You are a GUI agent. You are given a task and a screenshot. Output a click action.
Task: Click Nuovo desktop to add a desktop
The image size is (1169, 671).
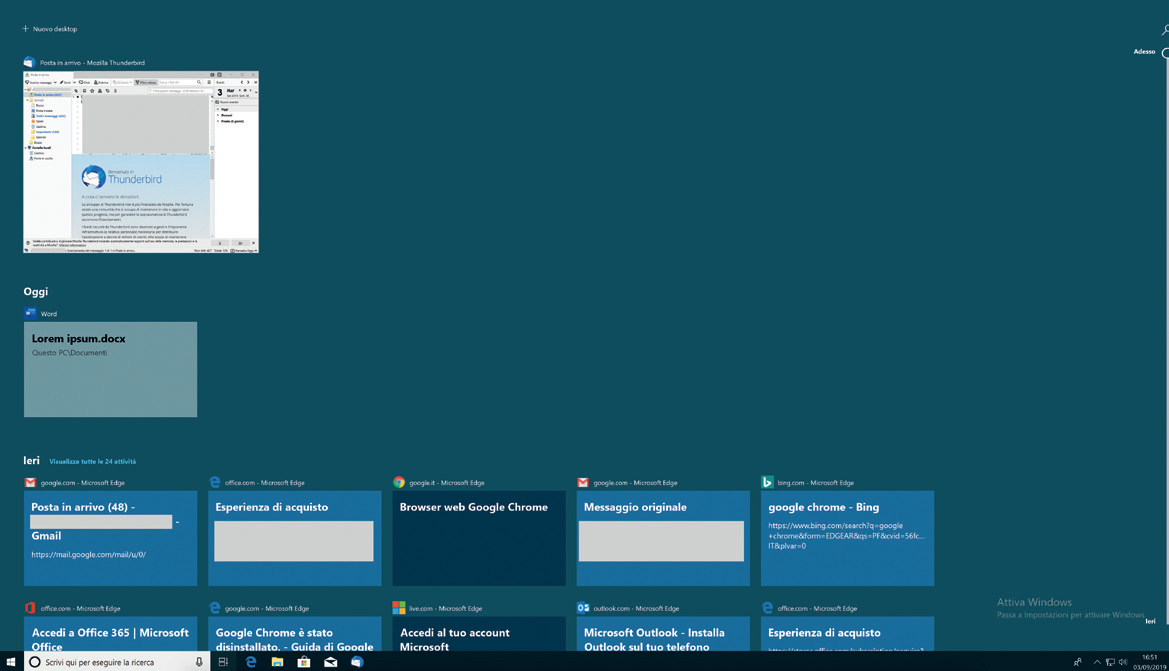click(x=50, y=29)
